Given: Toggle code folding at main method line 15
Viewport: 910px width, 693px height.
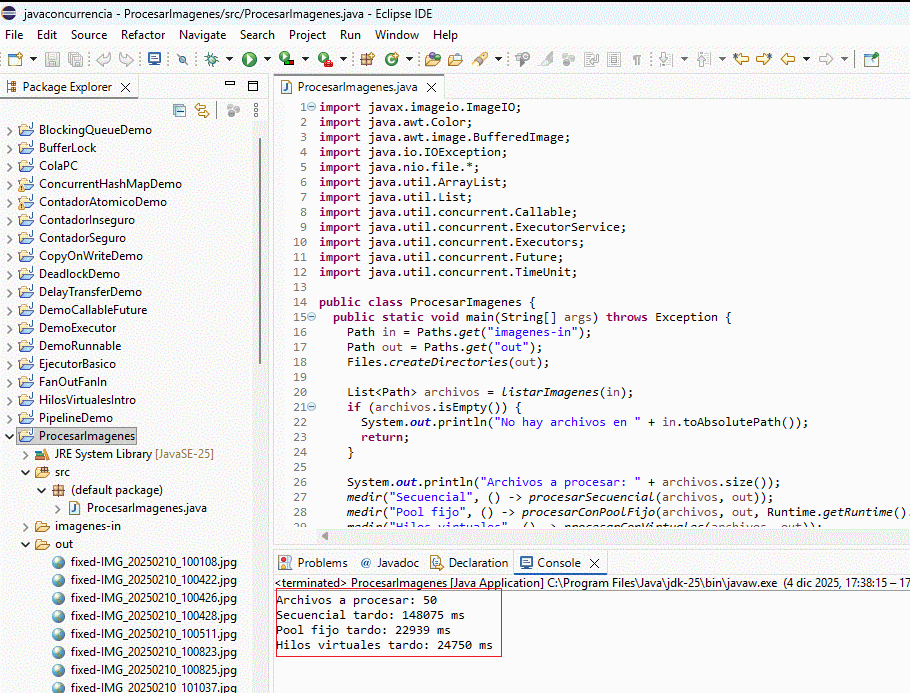Looking at the screenshot, I should click(x=311, y=317).
